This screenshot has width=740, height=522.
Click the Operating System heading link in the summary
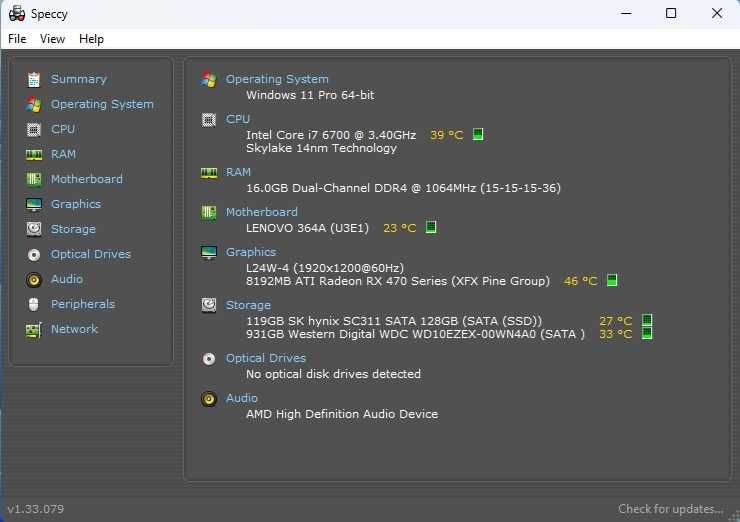click(x=277, y=79)
